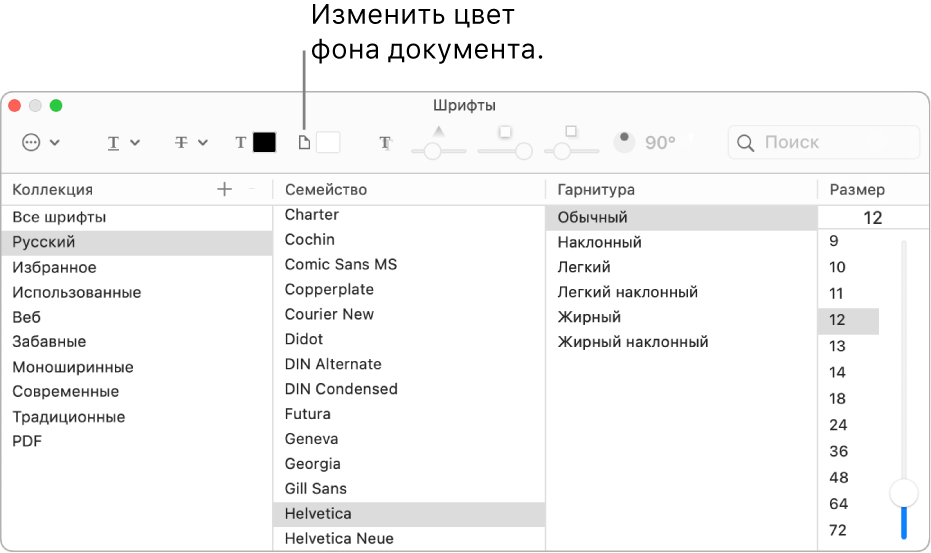Viewport: 931px width, 553px height.
Task: Add a new collection with plus button
Action: pyautogui.click(x=224, y=189)
